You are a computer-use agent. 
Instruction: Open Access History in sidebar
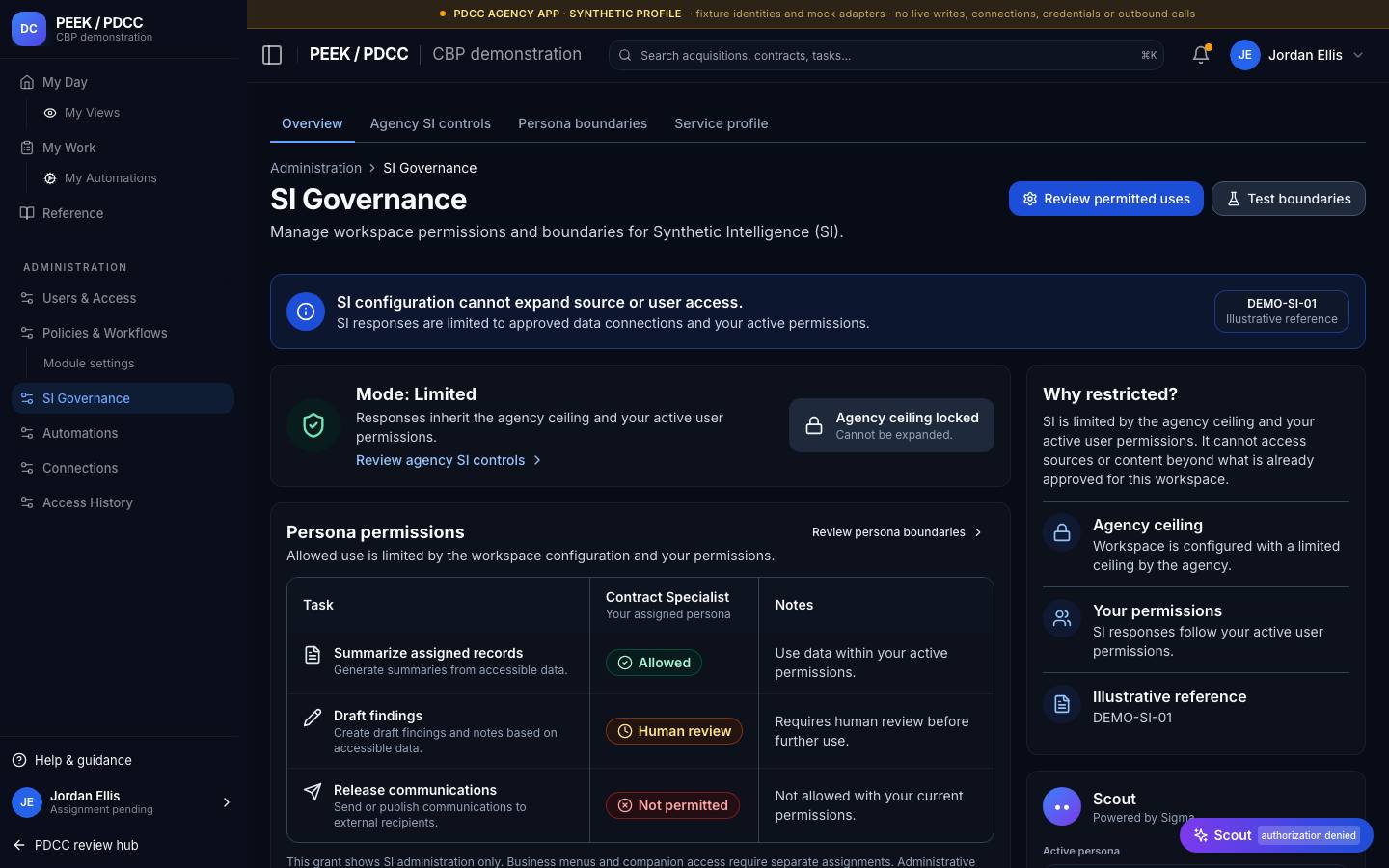point(123,502)
